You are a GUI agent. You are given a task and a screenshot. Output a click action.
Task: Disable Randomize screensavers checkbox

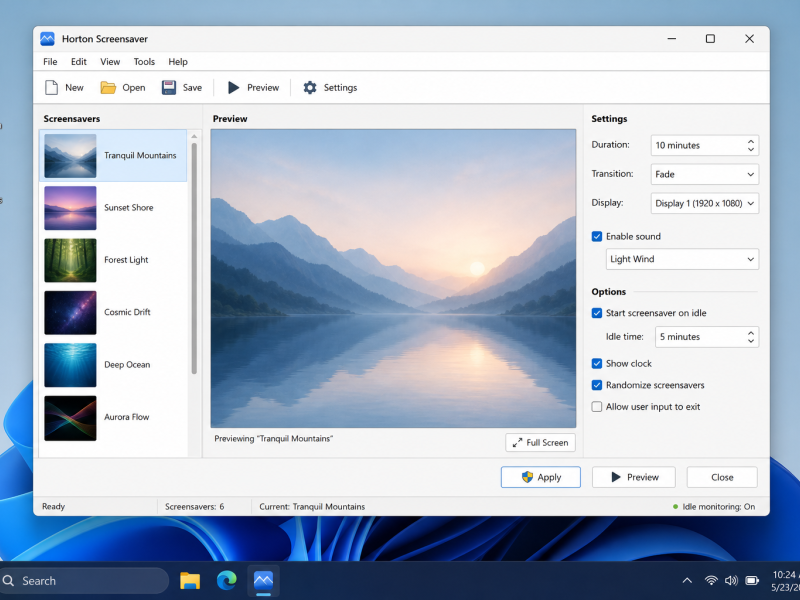coord(597,385)
